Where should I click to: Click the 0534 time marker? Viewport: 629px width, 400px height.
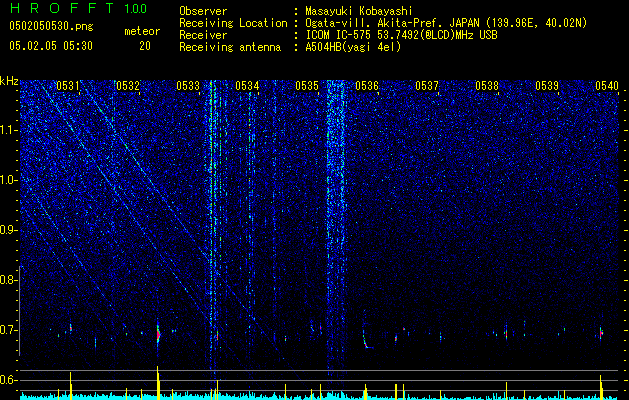point(247,86)
